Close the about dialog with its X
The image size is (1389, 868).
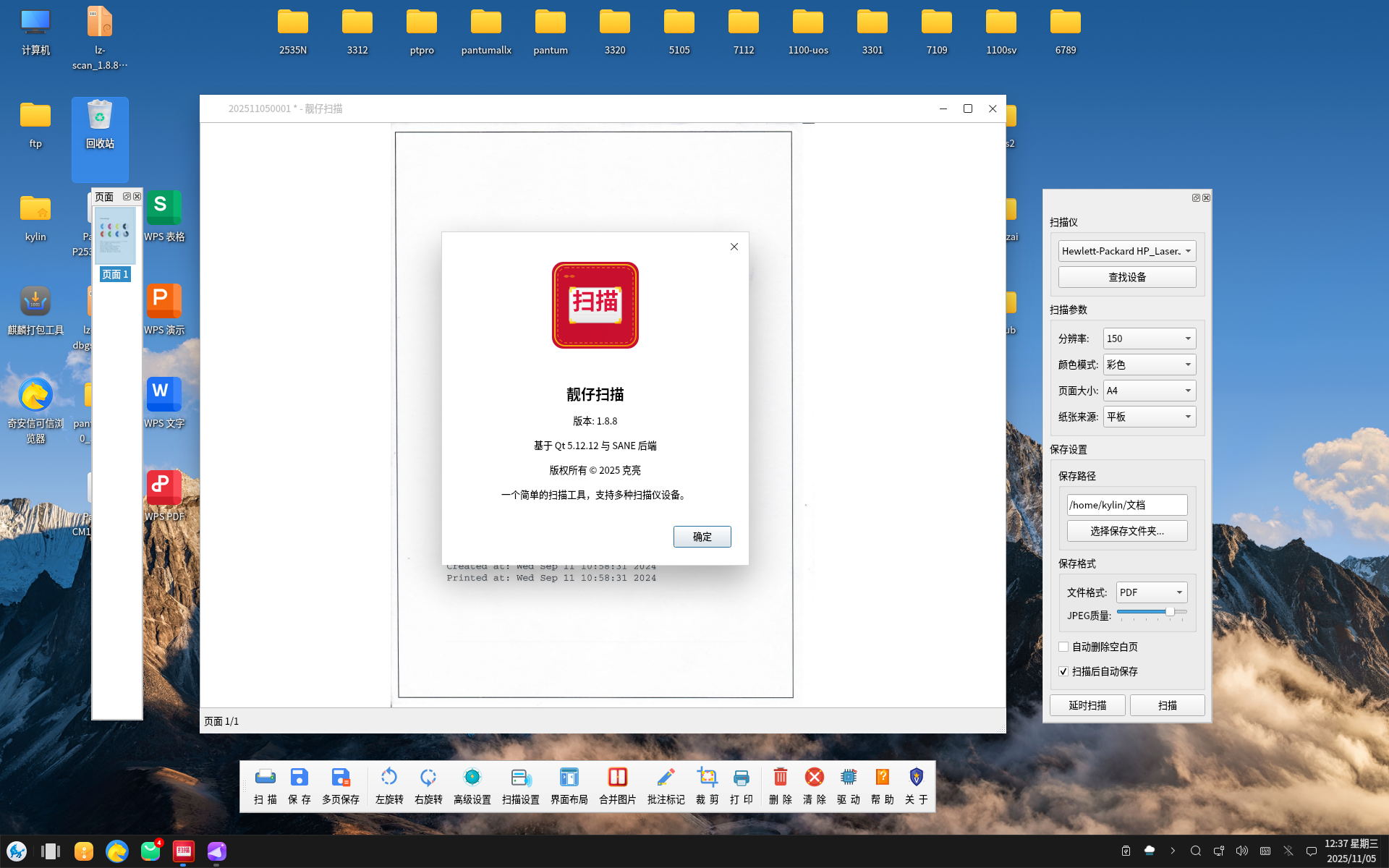click(734, 247)
